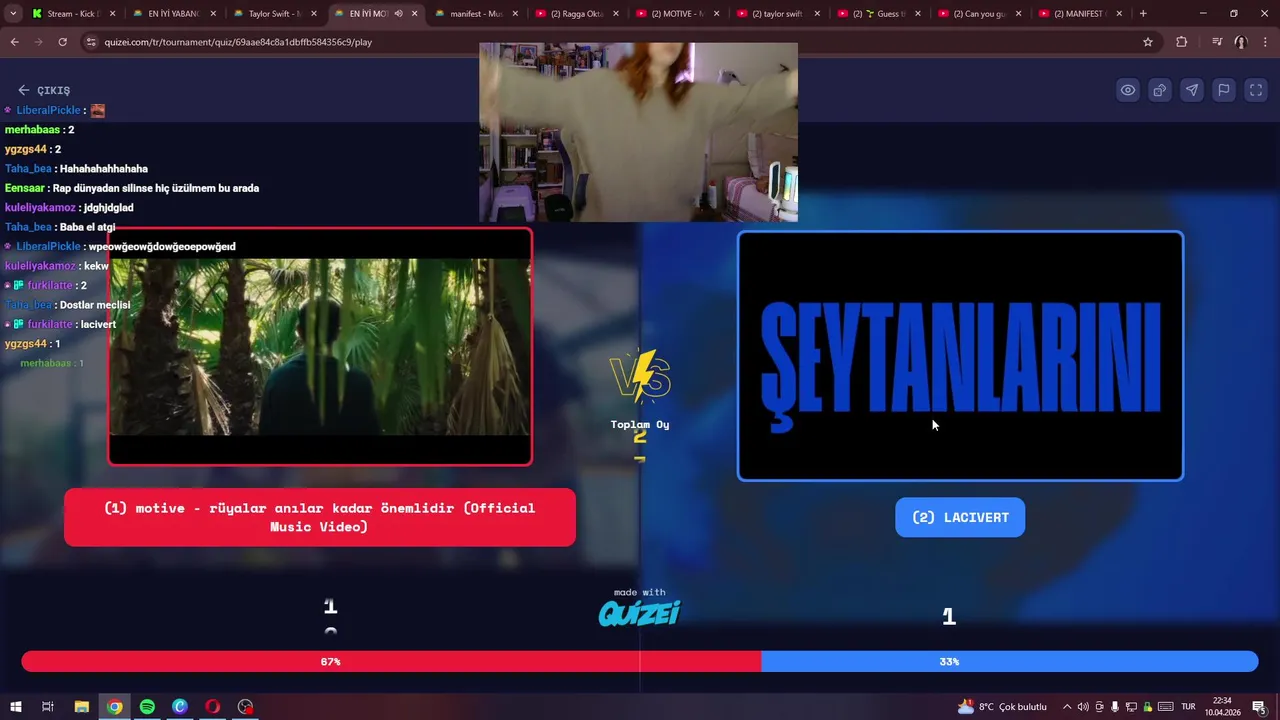Switch the TUR input language indicator
This screenshot has height=720, width=1280.
(x=1189, y=707)
